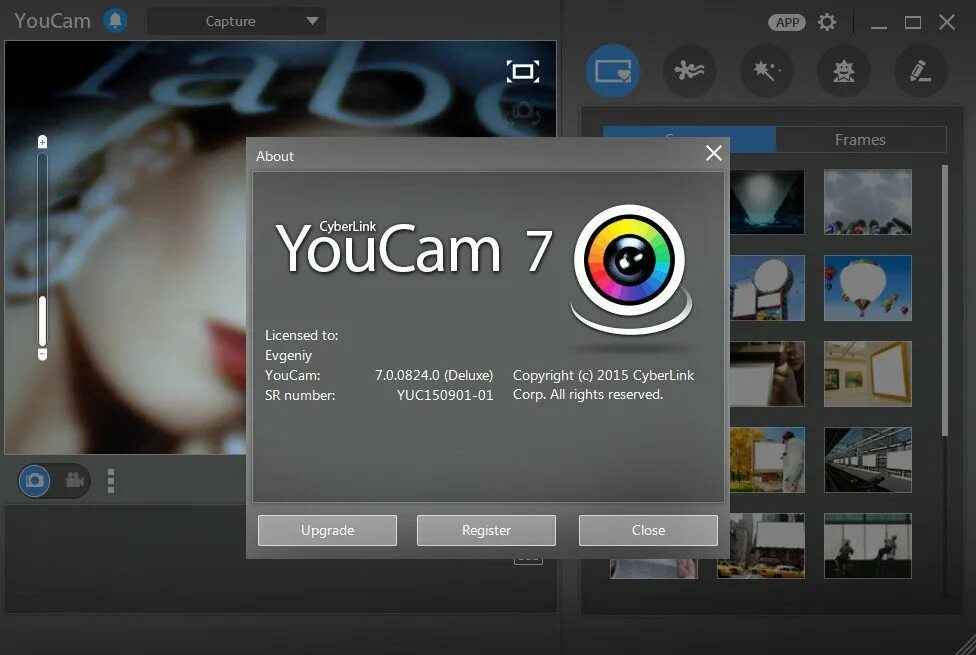Click the version text 7.0.0824.0 (Deluxe)
The width and height of the screenshot is (976, 655).
pyautogui.click(x=434, y=375)
